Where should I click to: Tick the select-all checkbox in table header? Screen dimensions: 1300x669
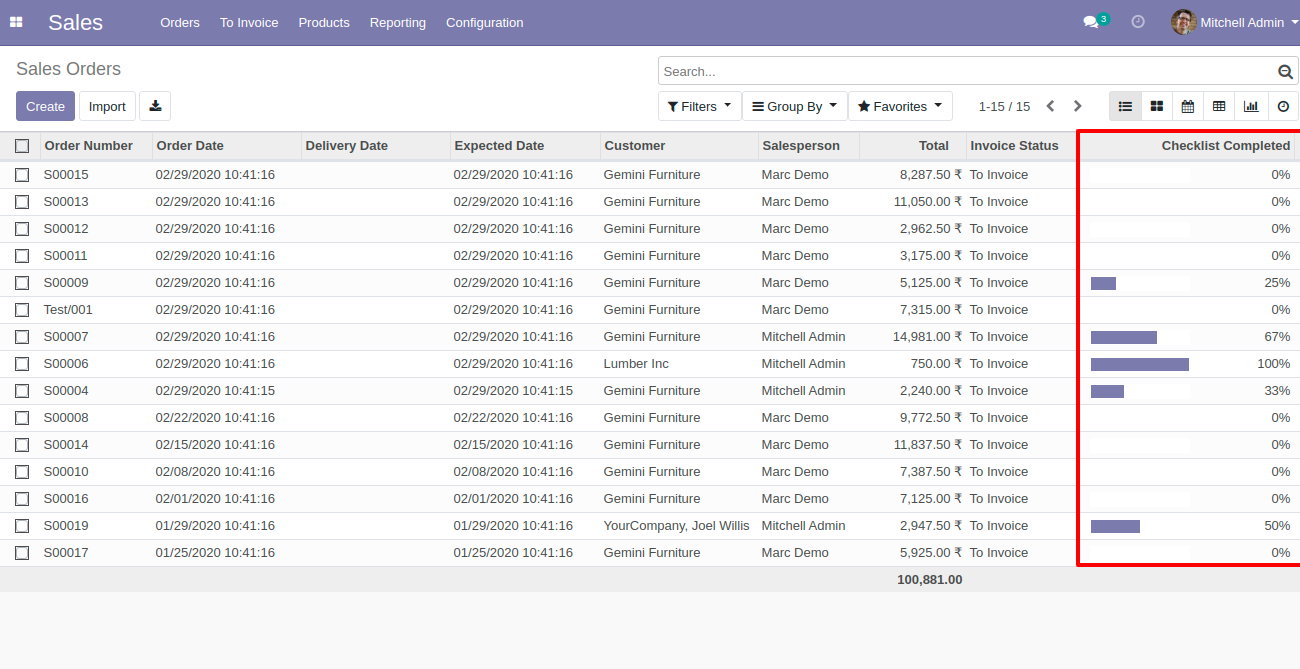[x=22, y=146]
